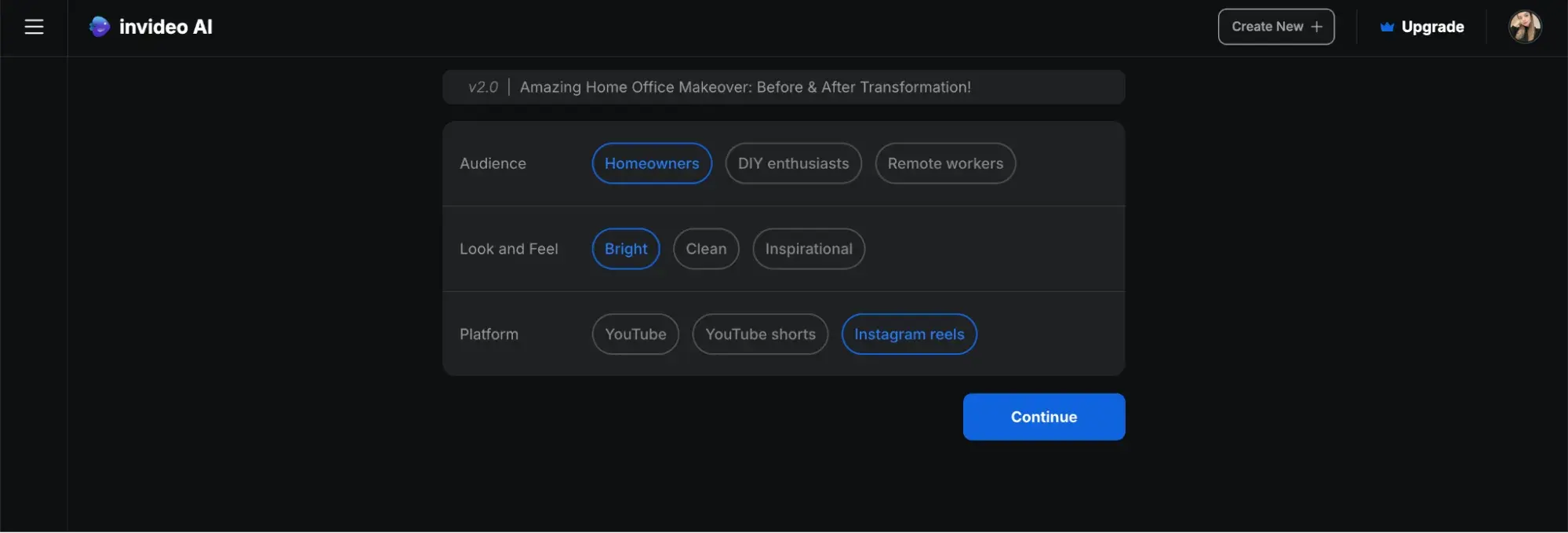Click the invideo AI wordmark text

point(166,27)
